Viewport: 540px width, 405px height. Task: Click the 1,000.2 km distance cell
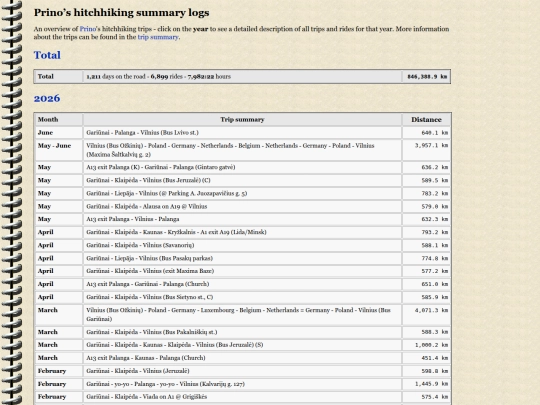tap(426, 345)
